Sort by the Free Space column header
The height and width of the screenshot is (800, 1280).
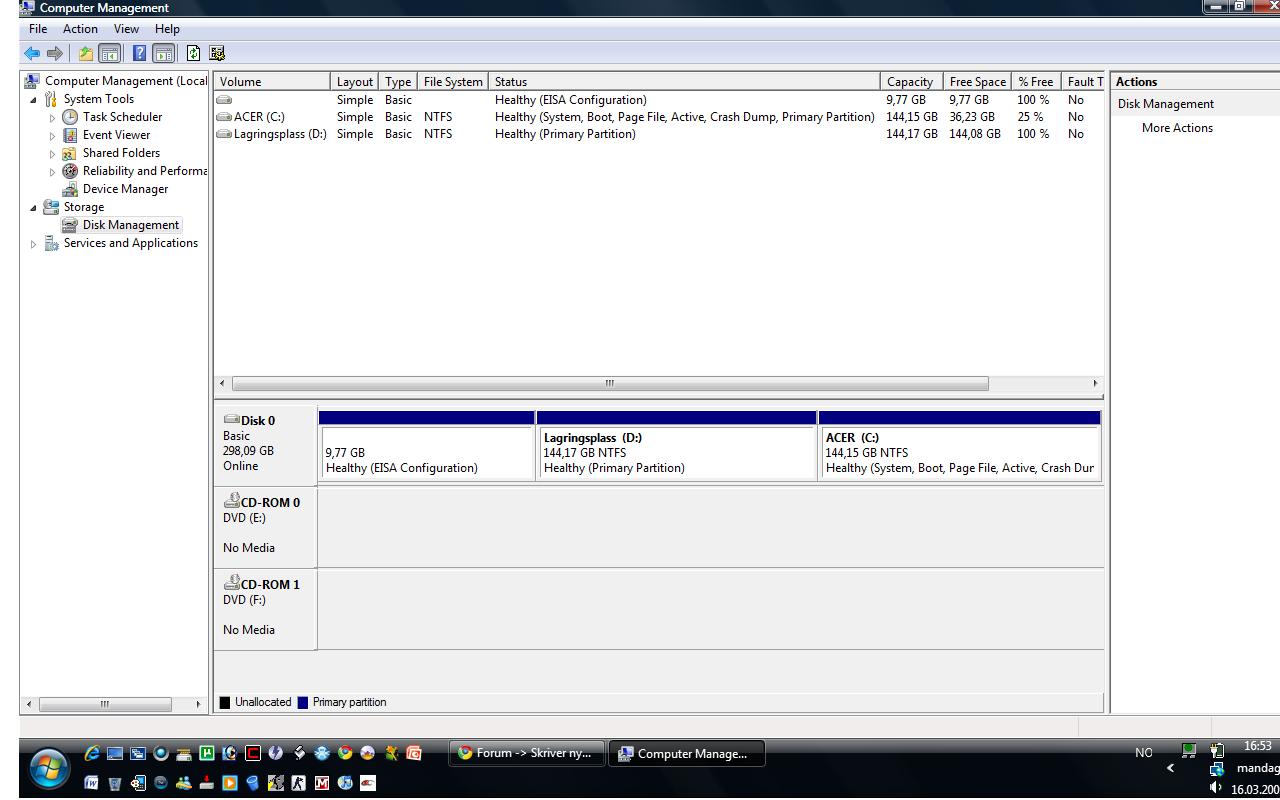[x=978, y=82]
